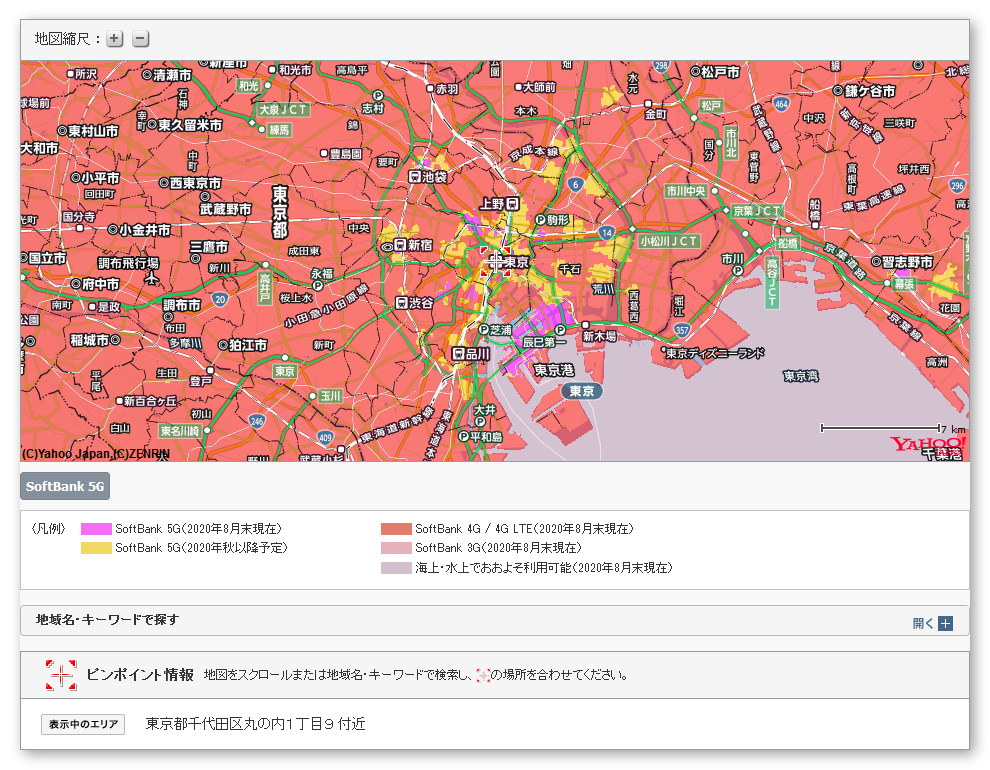The width and height of the screenshot is (990, 770).
Task: Click the 習志野市 city label
Action: point(902,262)
